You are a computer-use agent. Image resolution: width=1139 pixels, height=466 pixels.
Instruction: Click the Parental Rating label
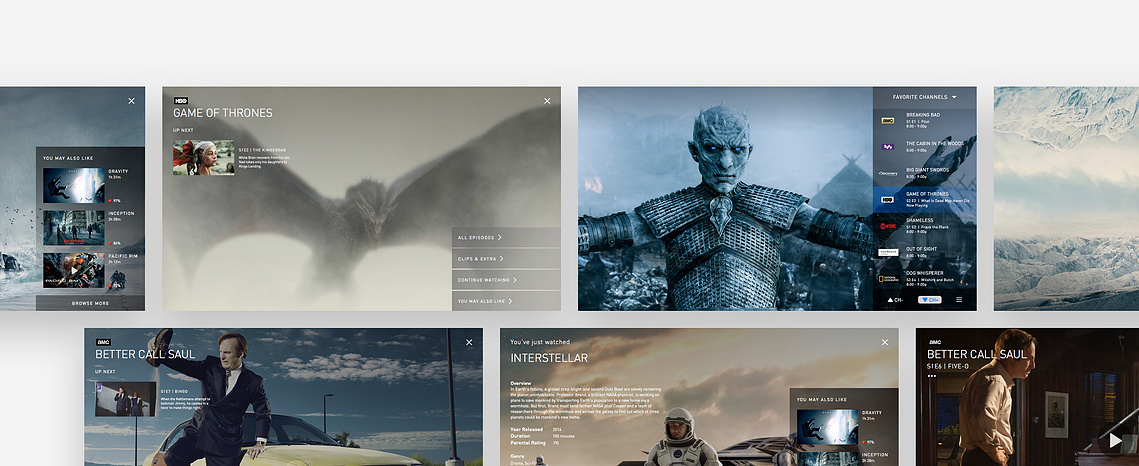(528, 443)
